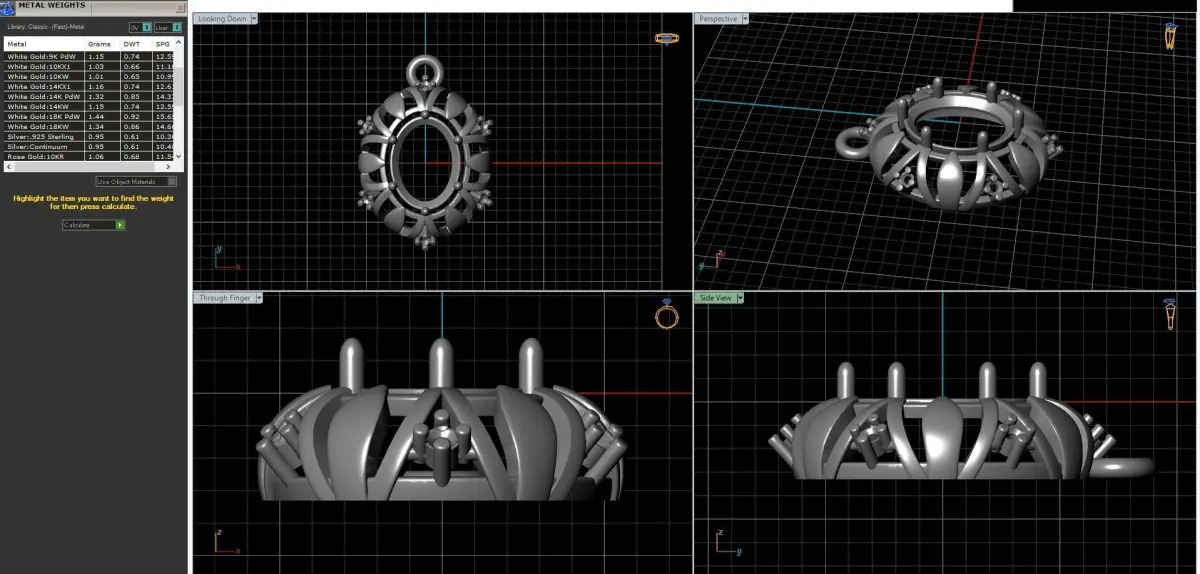Select the Through Finger viewport title
This screenshot has width=1200, height=574.
pos(225,298)
